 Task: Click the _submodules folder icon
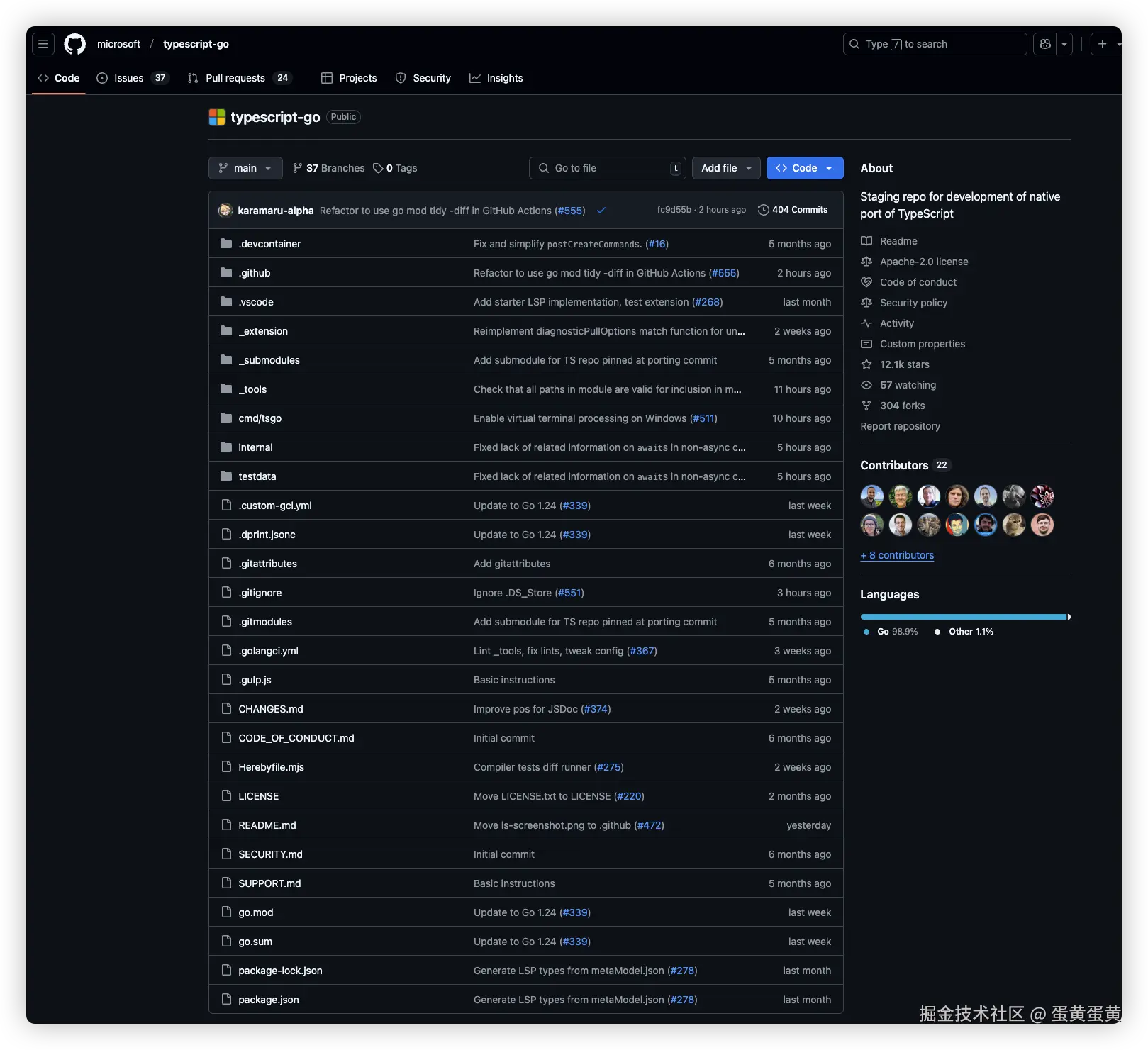tap(226, 360)
